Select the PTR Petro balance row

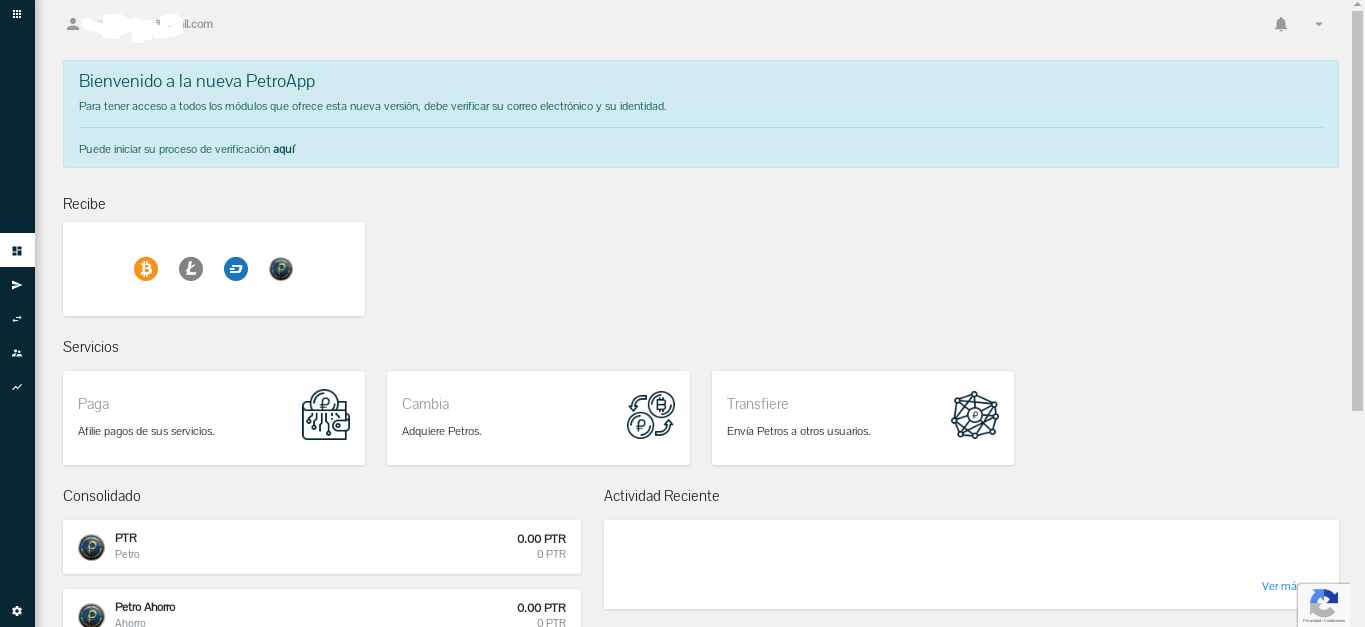(x=322, y=547)
